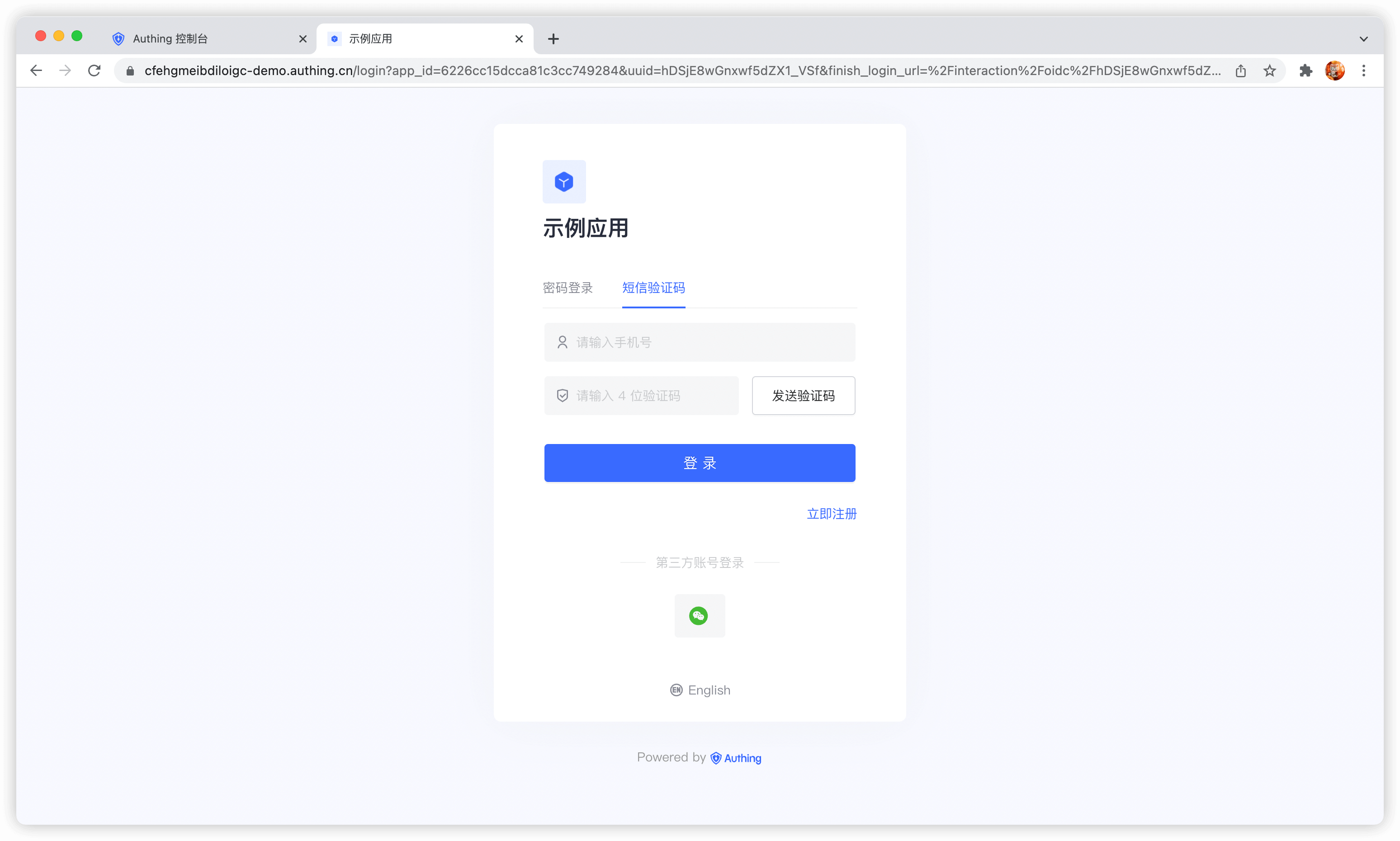Click the browser back arrow
Screen dimensions: 1400x841
pos(36,70)
